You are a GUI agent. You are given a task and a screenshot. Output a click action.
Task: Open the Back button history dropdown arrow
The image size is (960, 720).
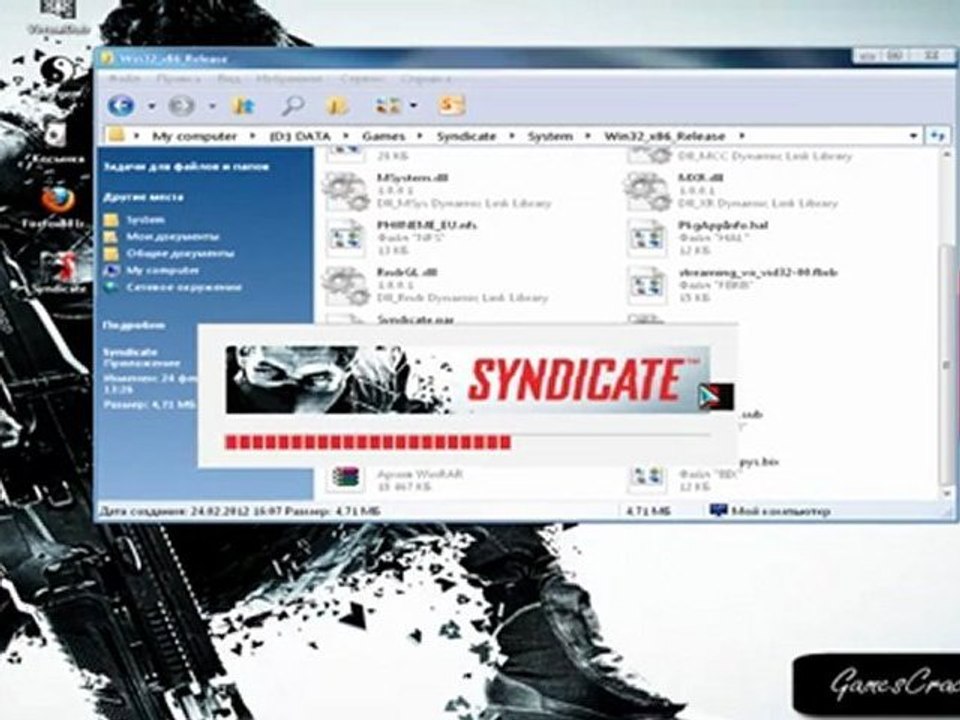tap(151, 106)
